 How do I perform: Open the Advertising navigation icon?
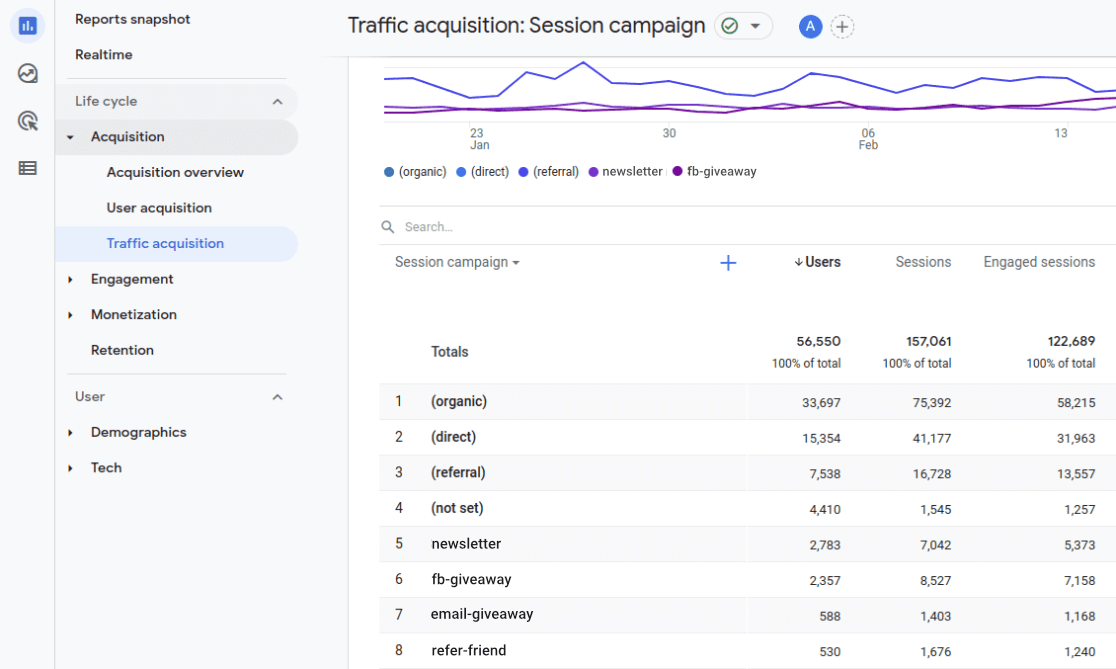(27, 120)
